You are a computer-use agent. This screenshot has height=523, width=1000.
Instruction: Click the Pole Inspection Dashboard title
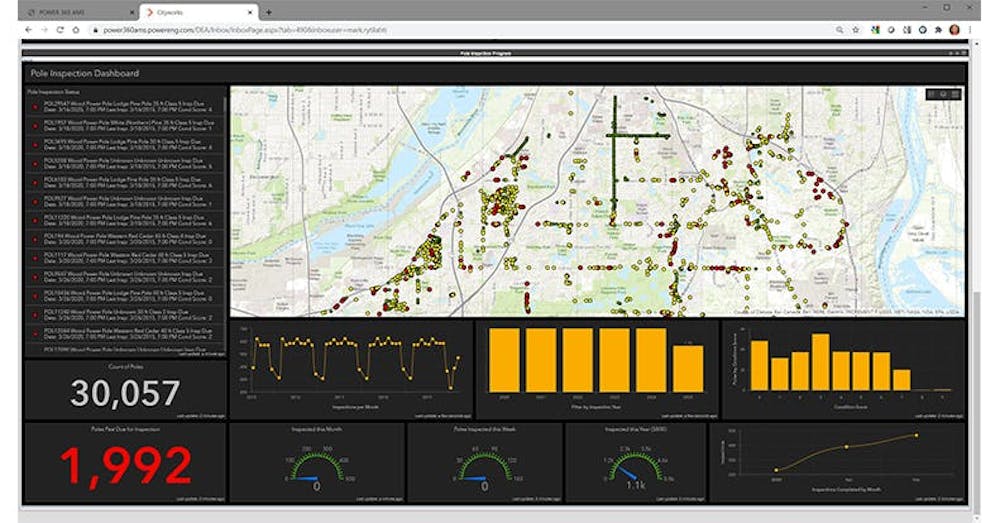[85, 73]
